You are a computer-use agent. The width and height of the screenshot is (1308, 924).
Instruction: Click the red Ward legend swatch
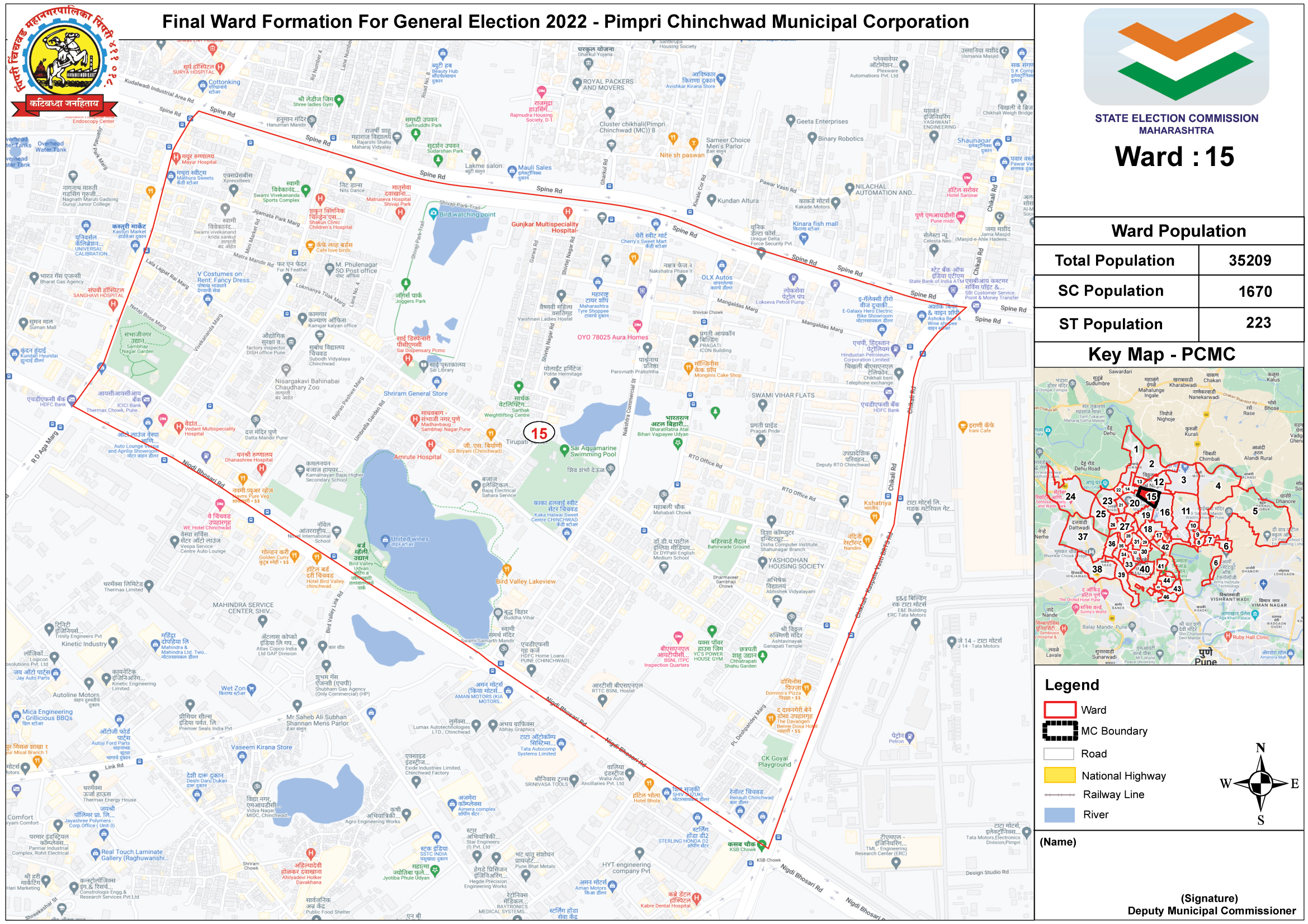(1060, 710)
